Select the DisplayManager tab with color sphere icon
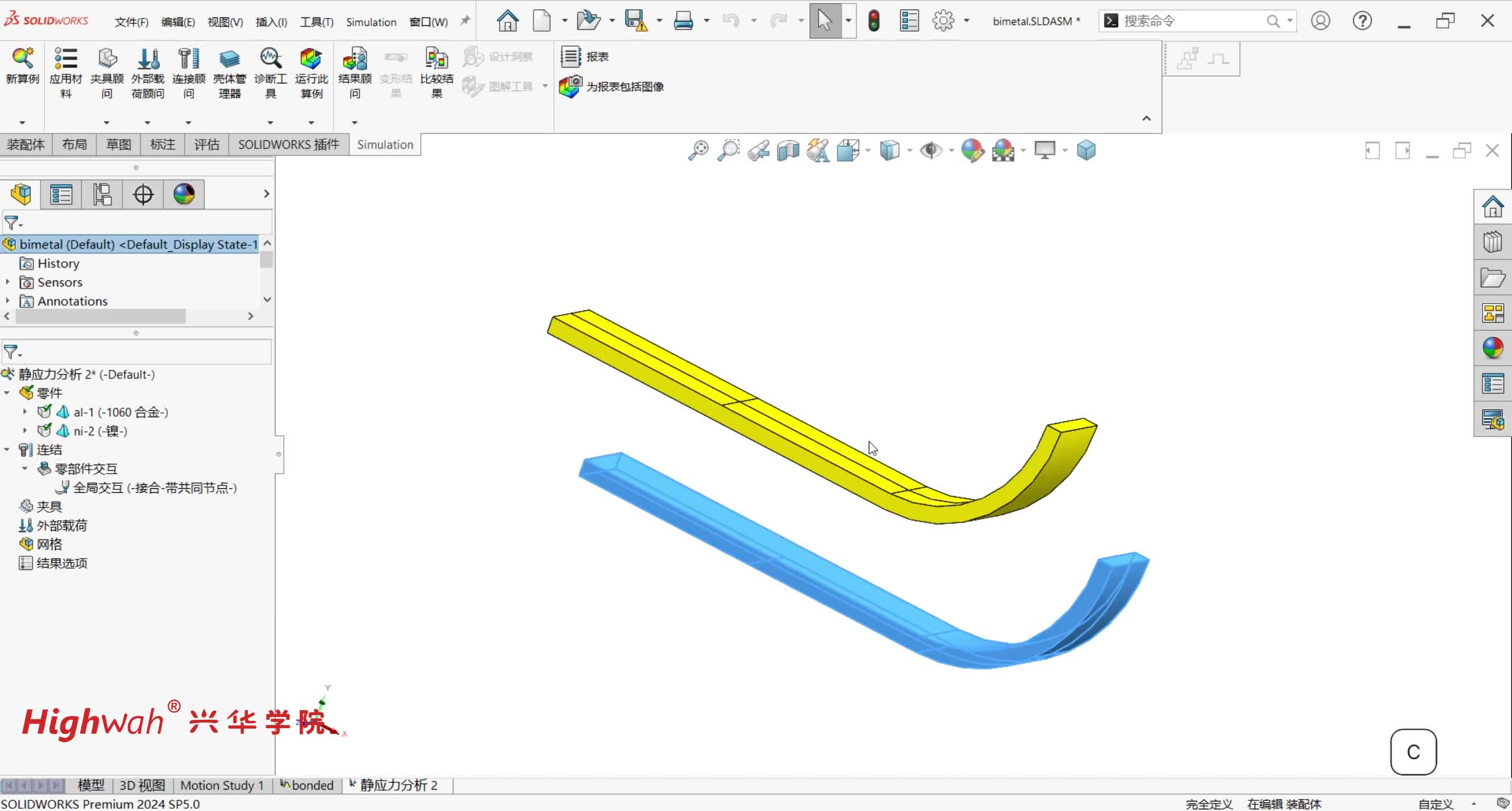Screen dimensions: 1512x811 tap(184, 194)
